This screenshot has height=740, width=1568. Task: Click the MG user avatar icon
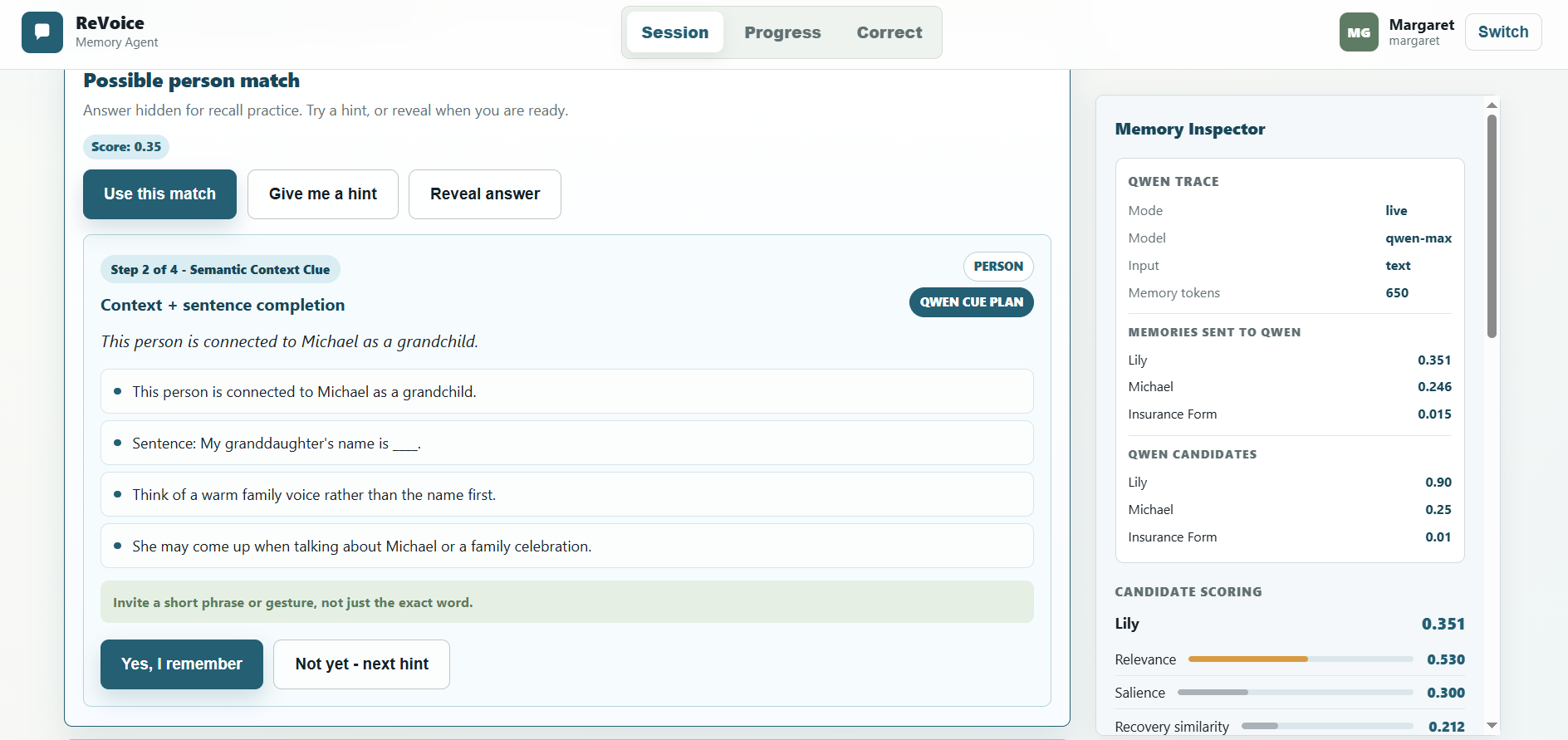tap(1359, 32)
